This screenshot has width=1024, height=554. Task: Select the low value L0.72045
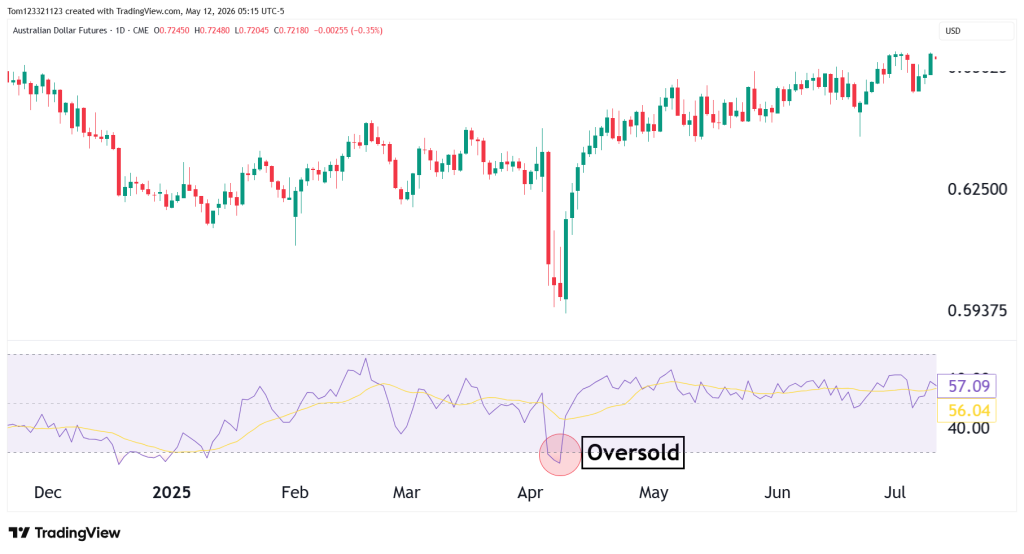click(x=251, y=31)
